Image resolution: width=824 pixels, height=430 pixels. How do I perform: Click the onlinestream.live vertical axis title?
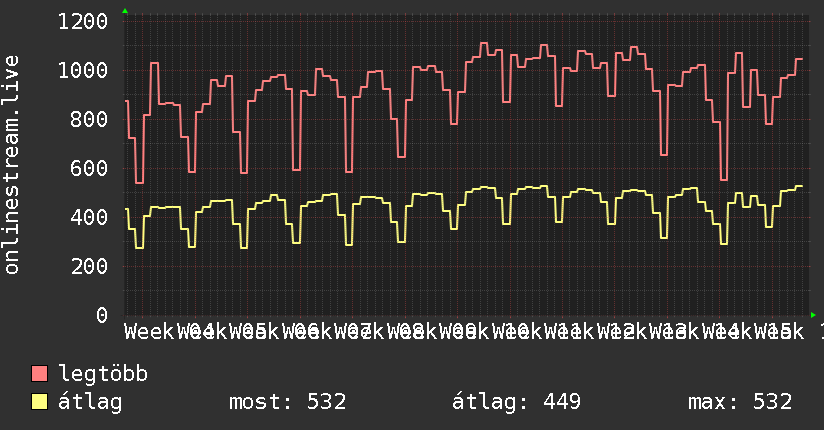click(11, 165)
